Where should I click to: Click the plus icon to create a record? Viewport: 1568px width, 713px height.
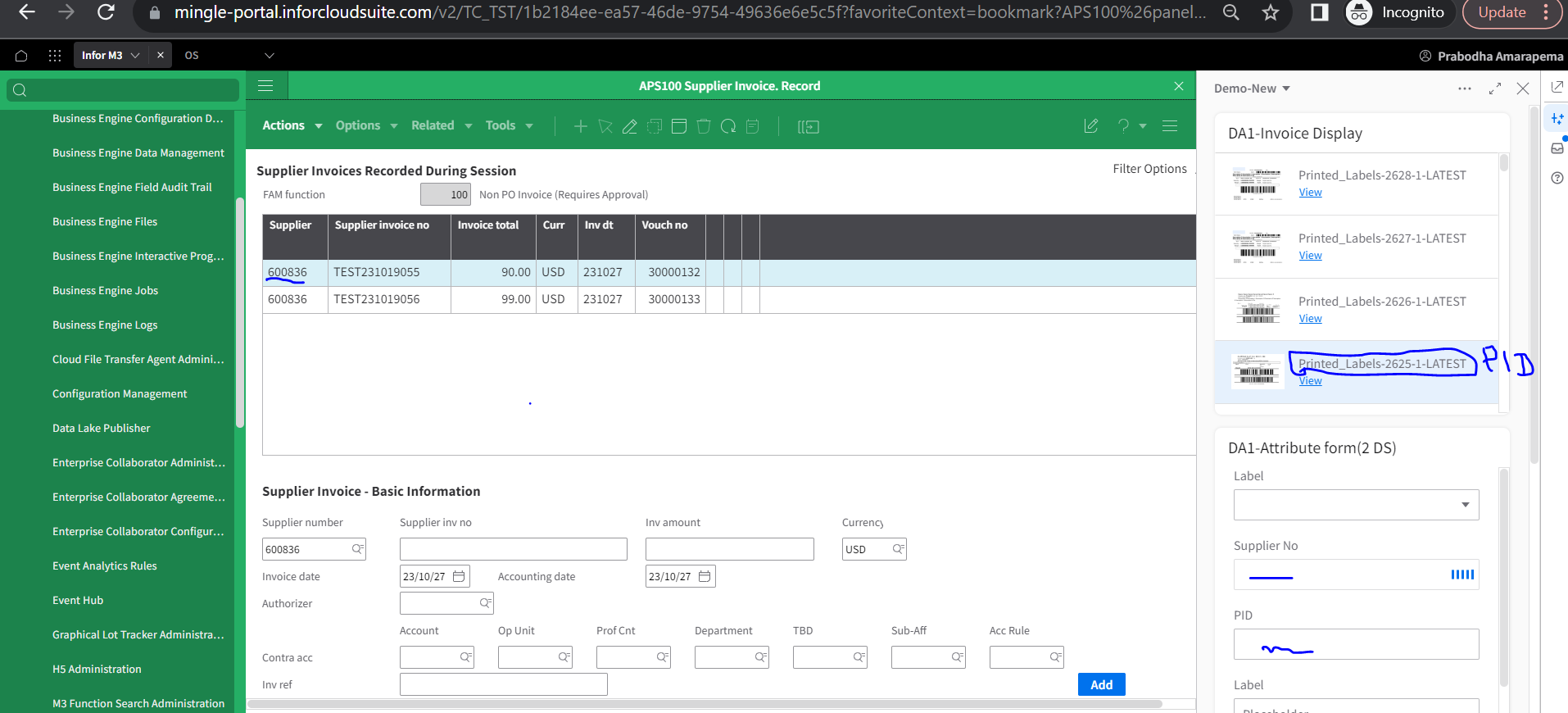tap(580, 126)
